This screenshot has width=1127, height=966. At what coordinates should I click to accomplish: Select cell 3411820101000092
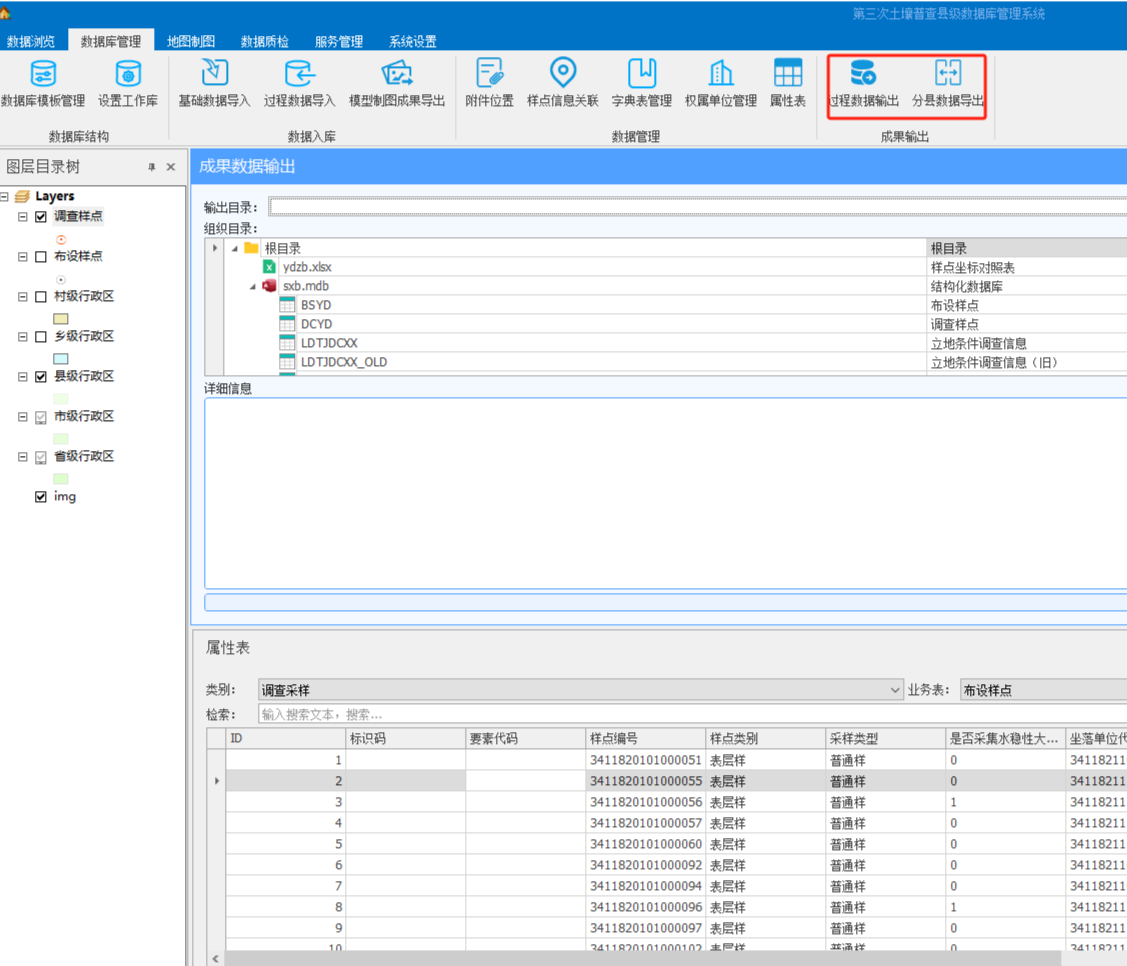[645, 865]
